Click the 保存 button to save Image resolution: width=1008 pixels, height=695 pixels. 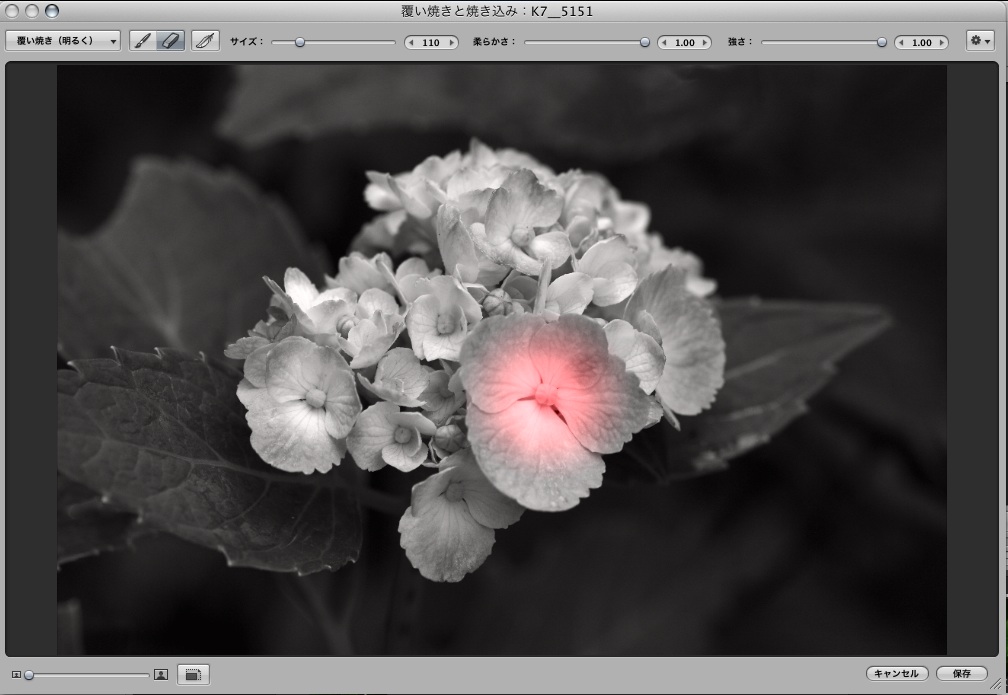[961, 674]
